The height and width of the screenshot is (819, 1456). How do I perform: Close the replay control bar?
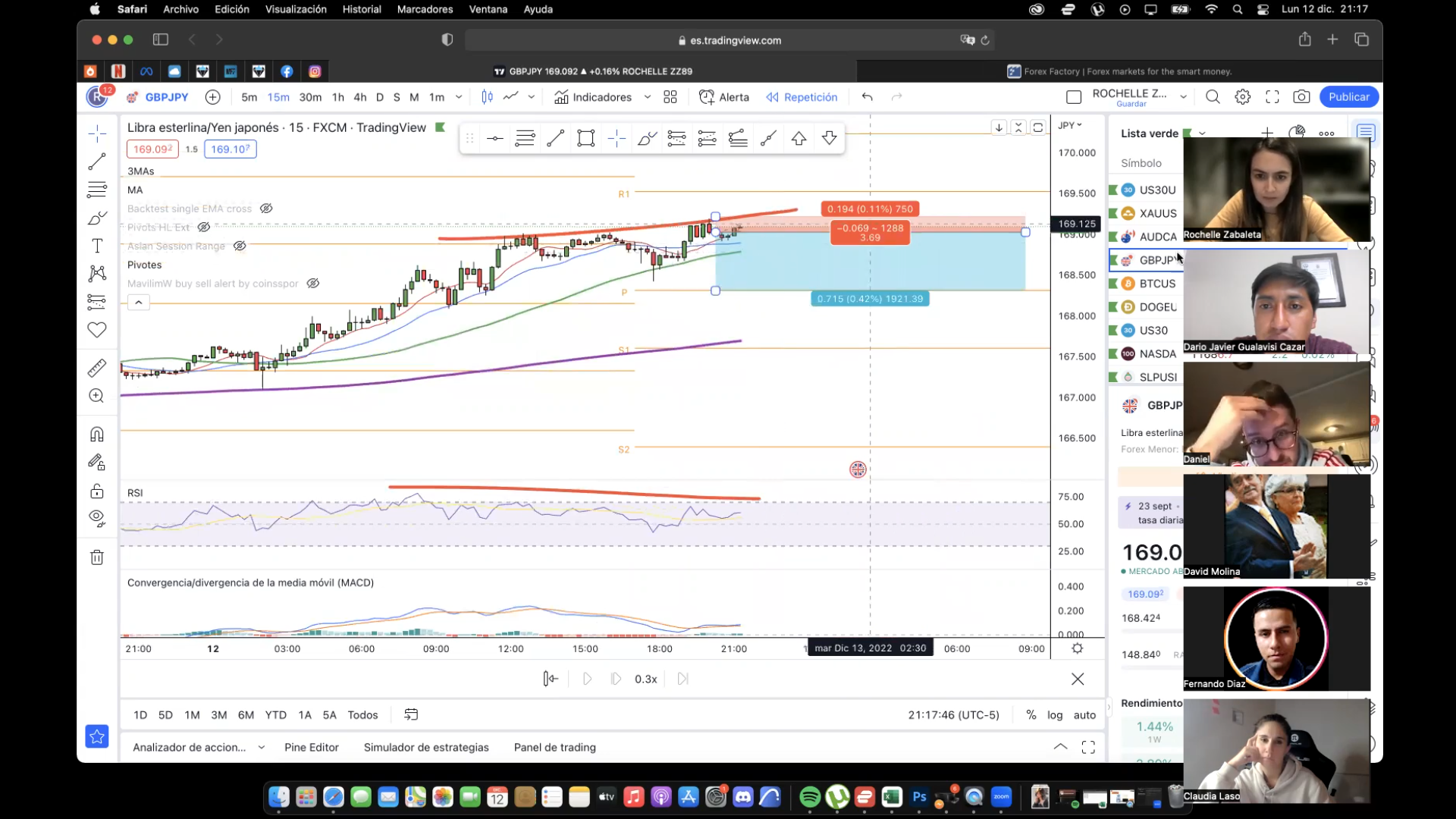(x=1078, y=679)
